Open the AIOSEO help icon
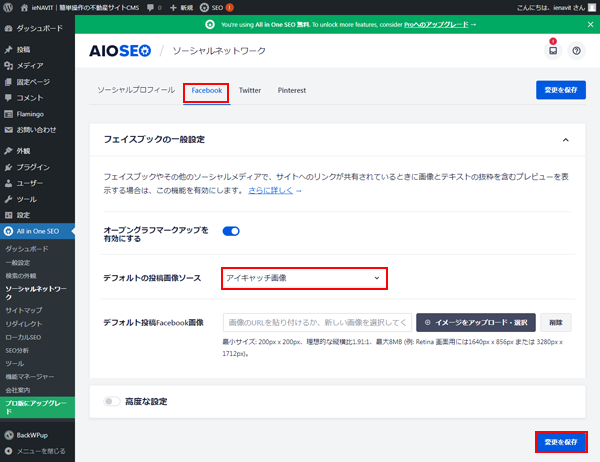The height and width of the screenshot is (462, 600). 576,51
